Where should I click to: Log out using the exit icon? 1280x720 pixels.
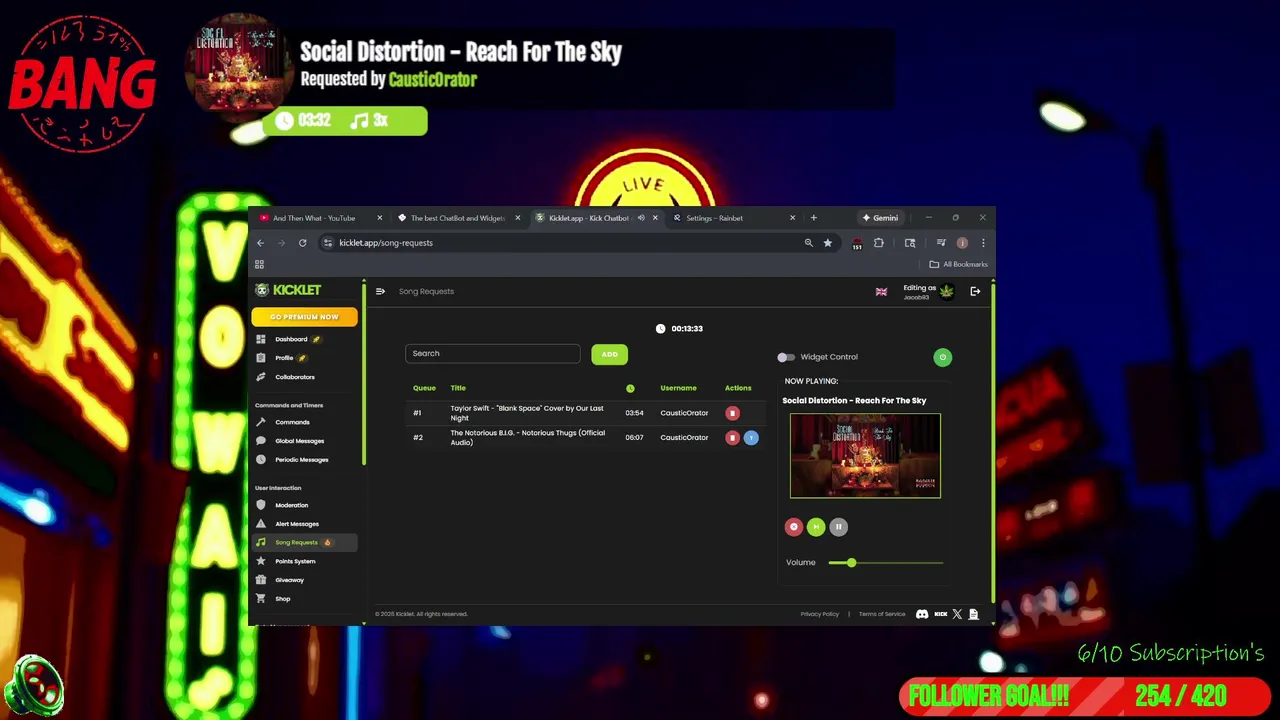point(975,291)
